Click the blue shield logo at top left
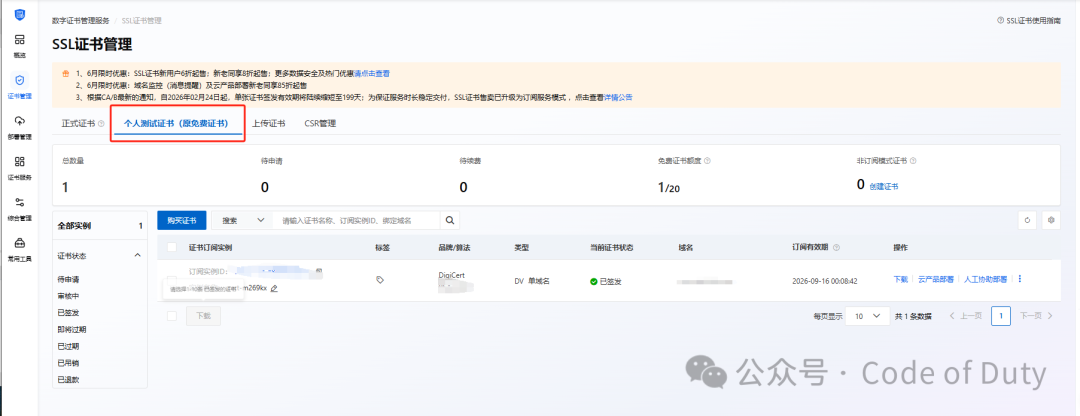This screenshot has height=416, width=1080. pos(19,14)
